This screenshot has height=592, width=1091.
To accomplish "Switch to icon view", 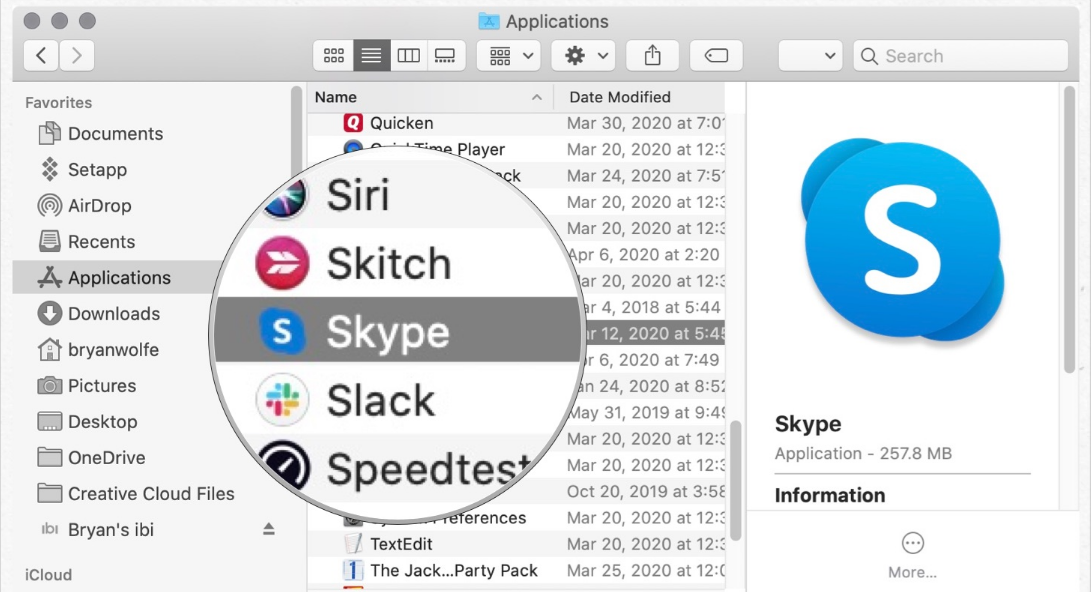I will (334, 56).
